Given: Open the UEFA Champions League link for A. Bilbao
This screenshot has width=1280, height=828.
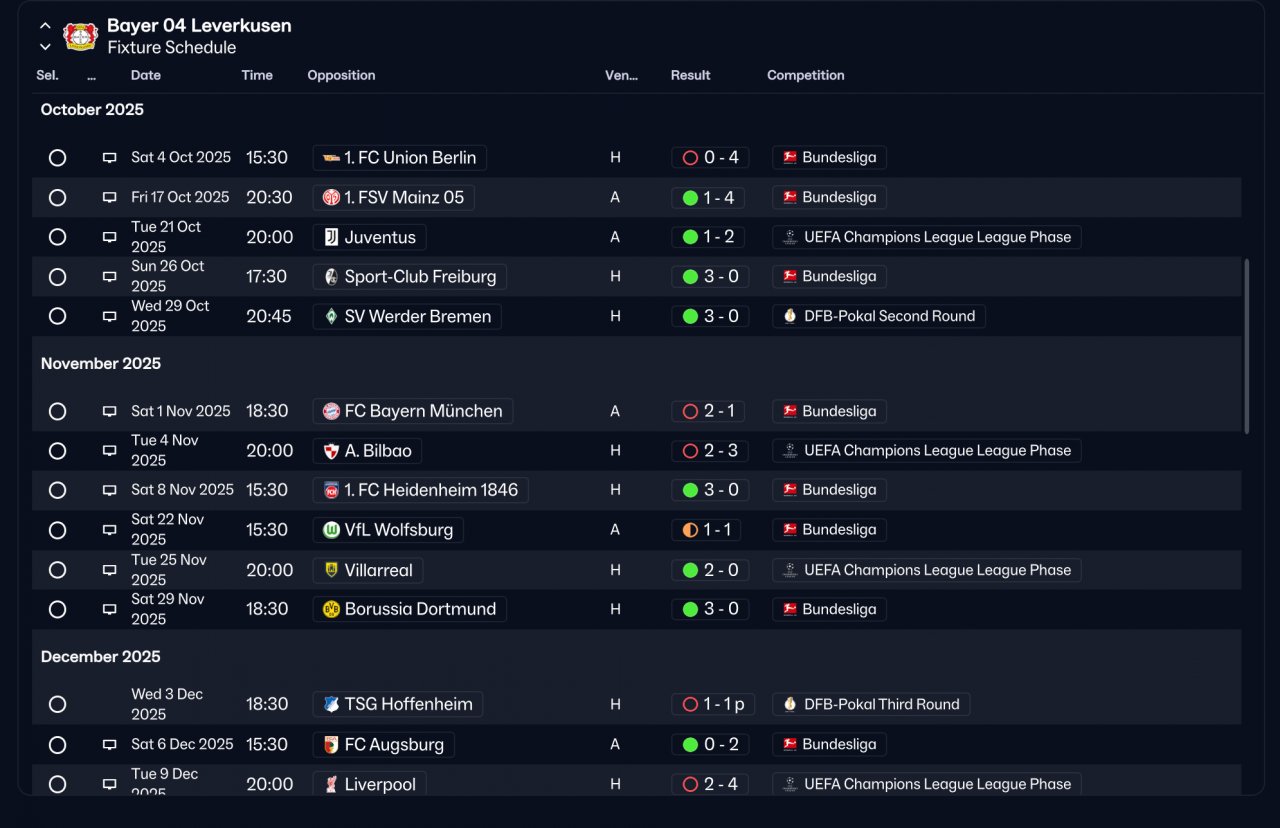Looking at the screenshot, I should pos(926,451).
